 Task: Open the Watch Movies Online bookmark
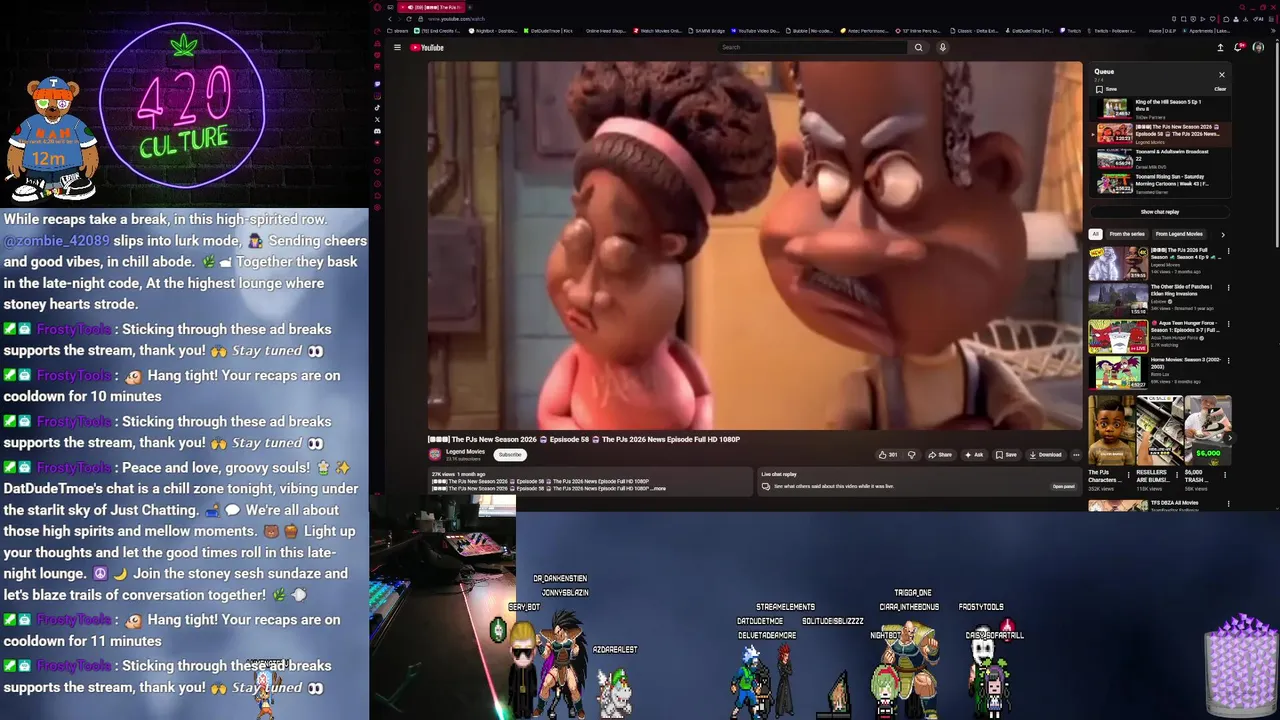click(658, 31)
